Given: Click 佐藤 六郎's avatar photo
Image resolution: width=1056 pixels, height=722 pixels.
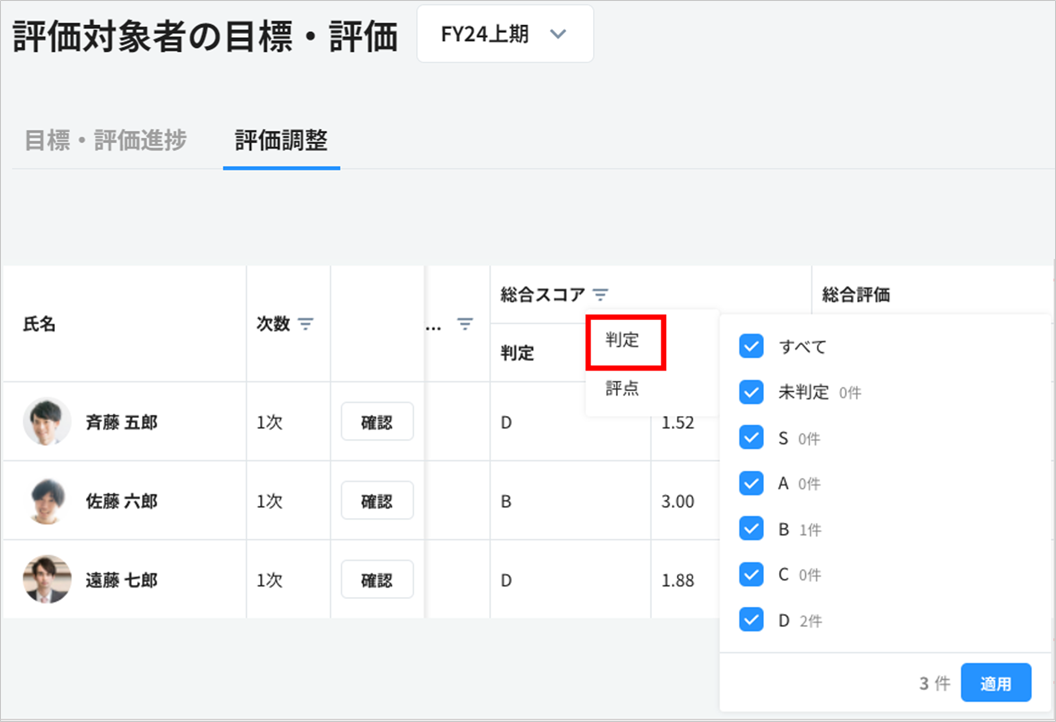Looking at the screenshot, I should point(47,501).
